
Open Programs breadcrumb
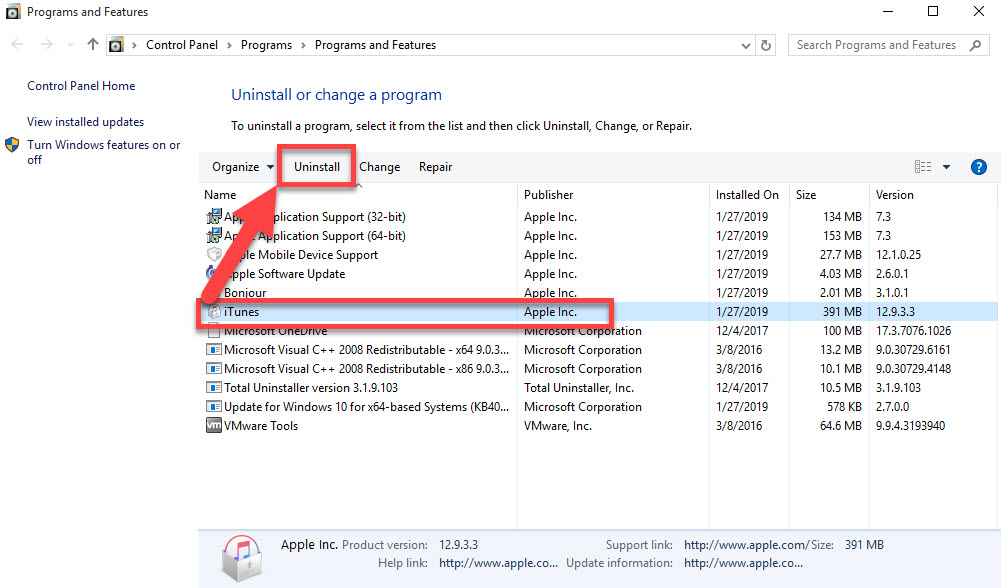(x=266, y=45)
